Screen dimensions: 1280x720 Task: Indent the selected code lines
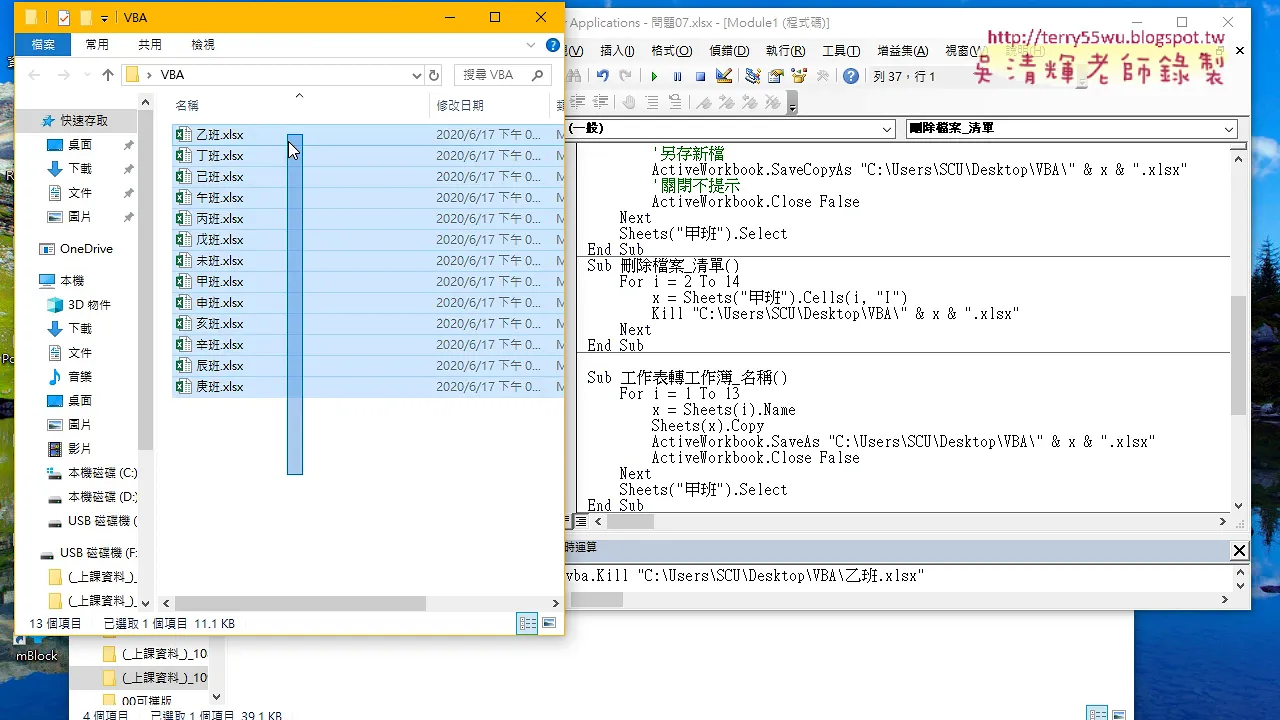[578, 102]
